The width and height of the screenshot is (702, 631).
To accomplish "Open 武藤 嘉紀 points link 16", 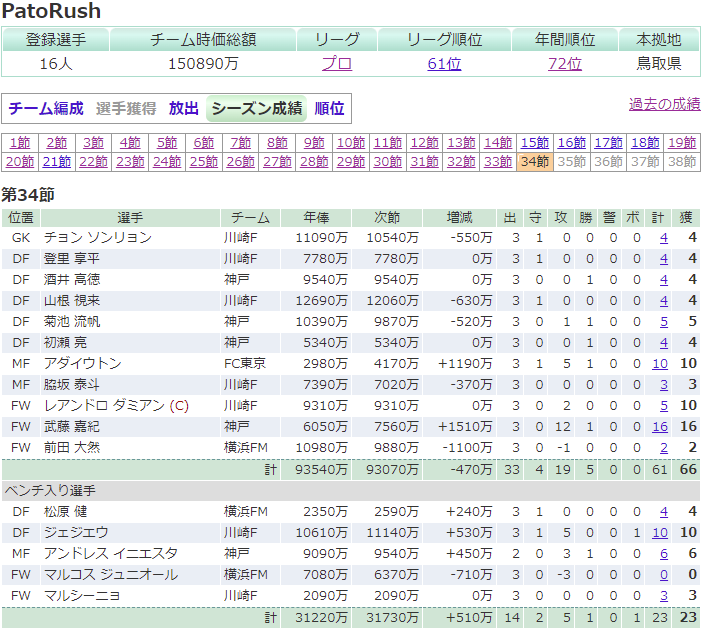I will coord(660,427).
